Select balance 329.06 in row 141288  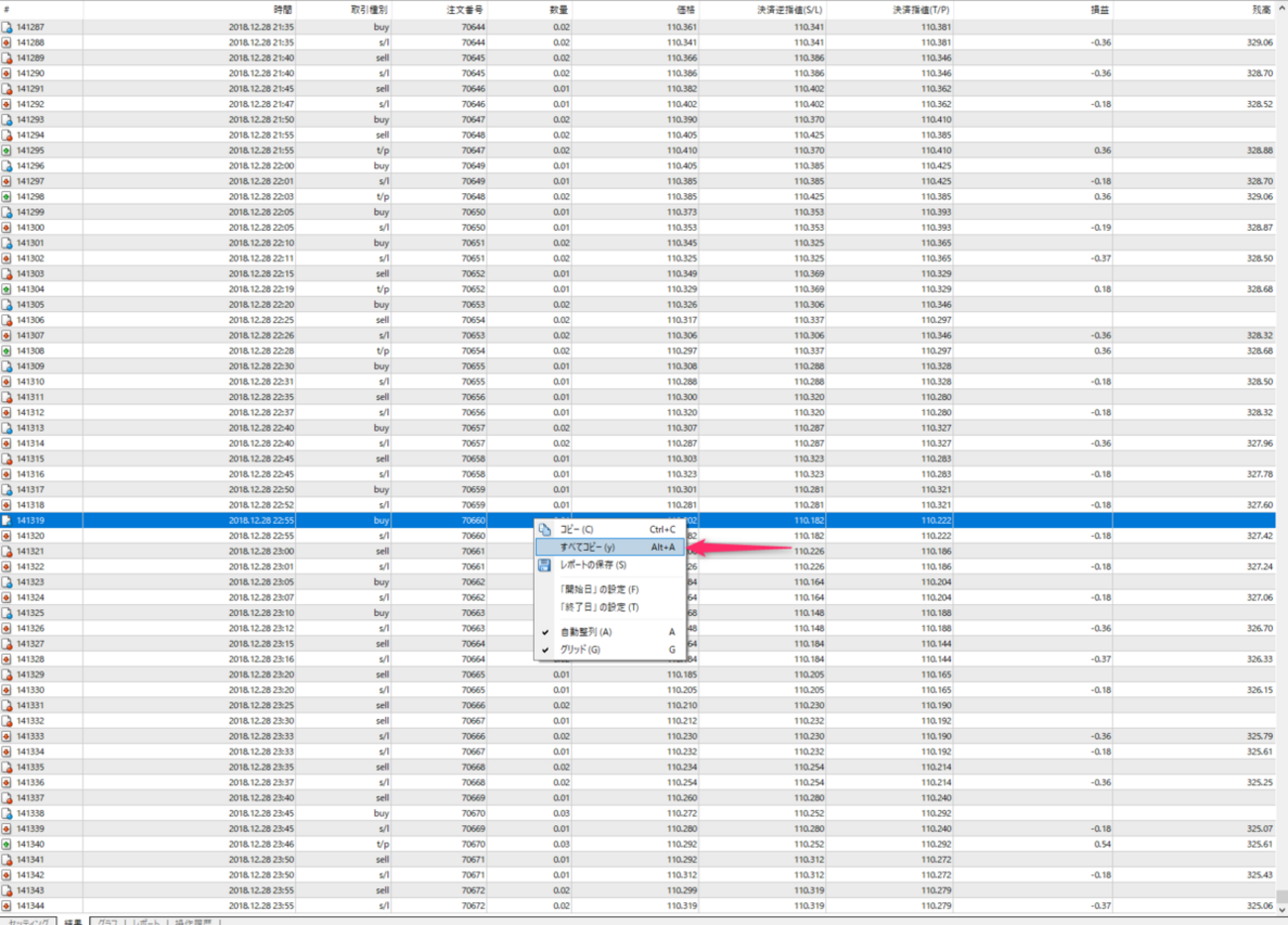(1260, 43)
